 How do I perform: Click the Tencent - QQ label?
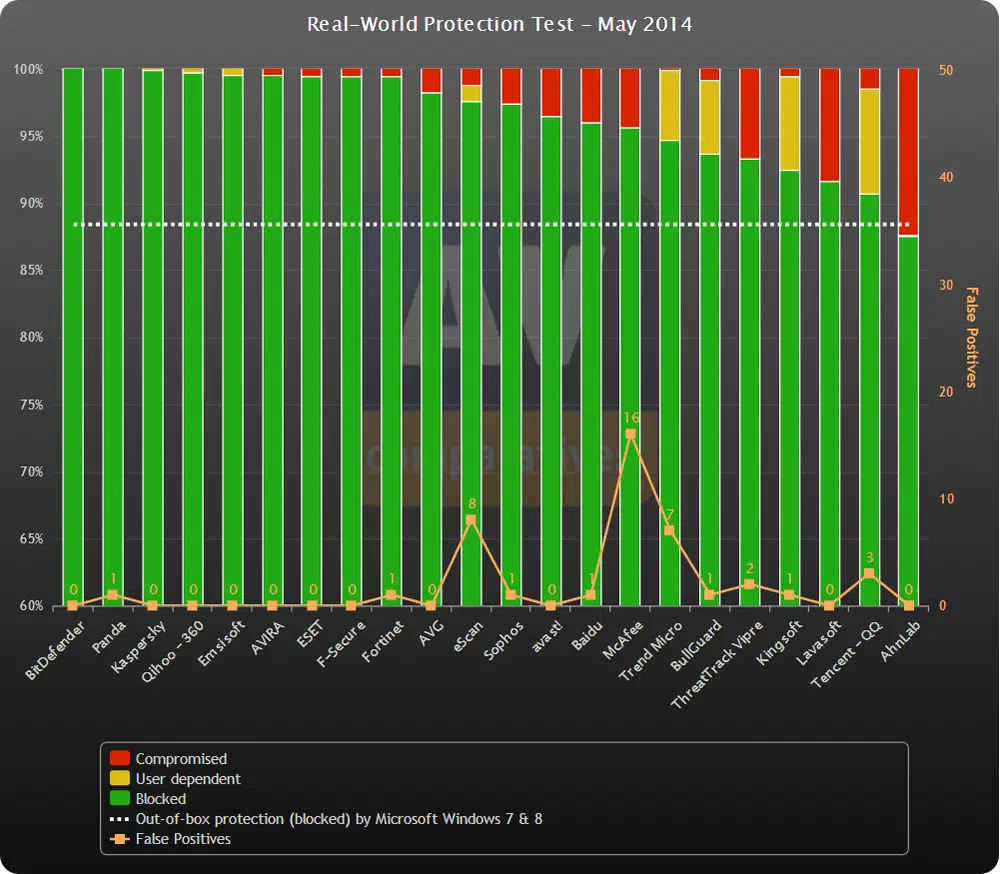(847, 652)
